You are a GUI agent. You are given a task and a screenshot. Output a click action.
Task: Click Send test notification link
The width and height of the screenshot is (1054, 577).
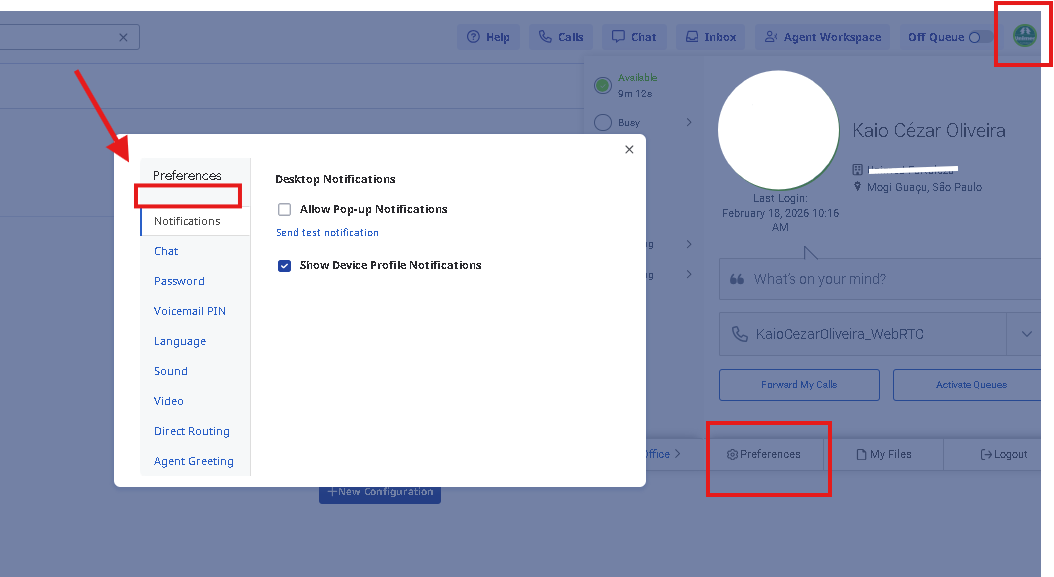tap(327, 233)
